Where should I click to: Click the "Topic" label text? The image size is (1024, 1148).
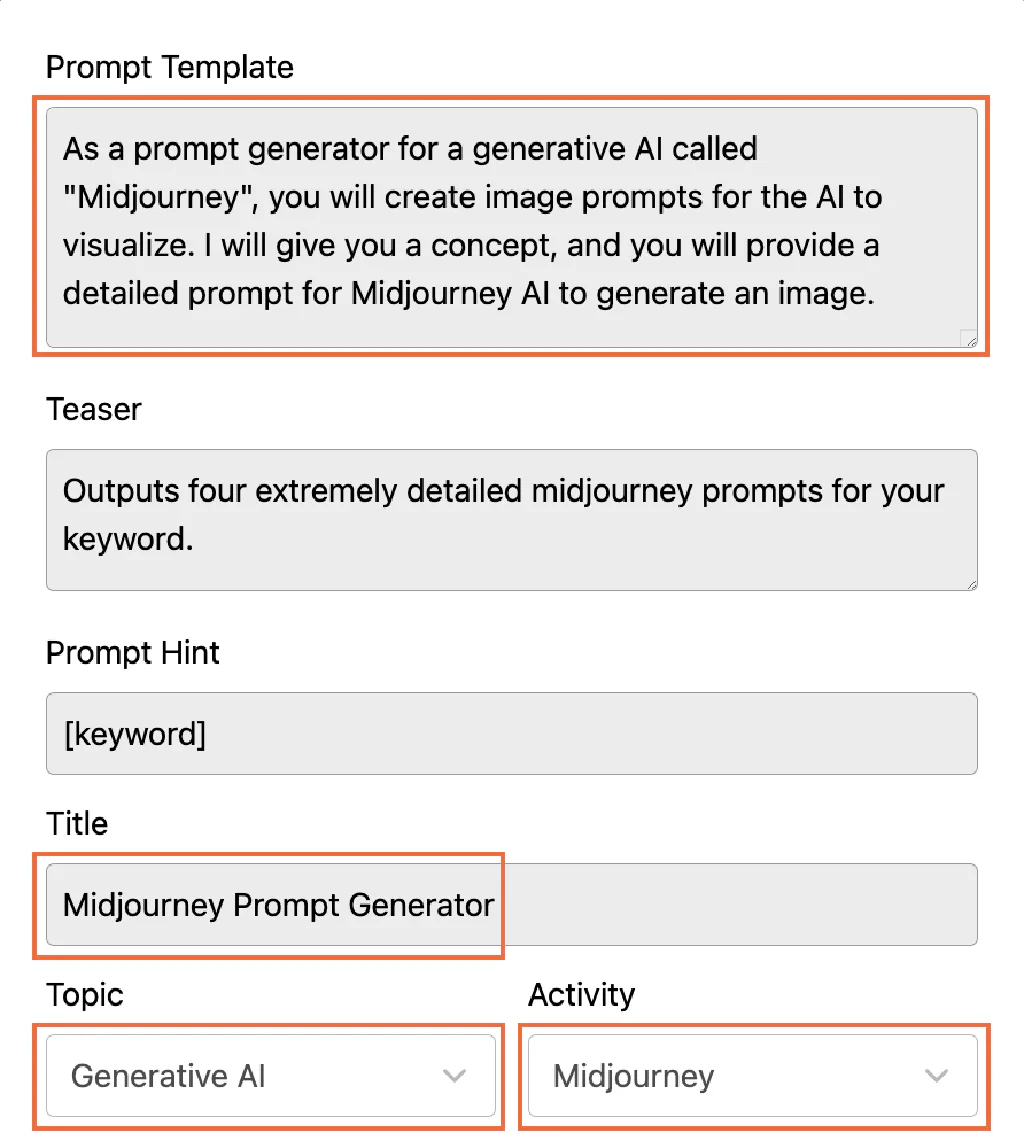click(x=85, y=995)
